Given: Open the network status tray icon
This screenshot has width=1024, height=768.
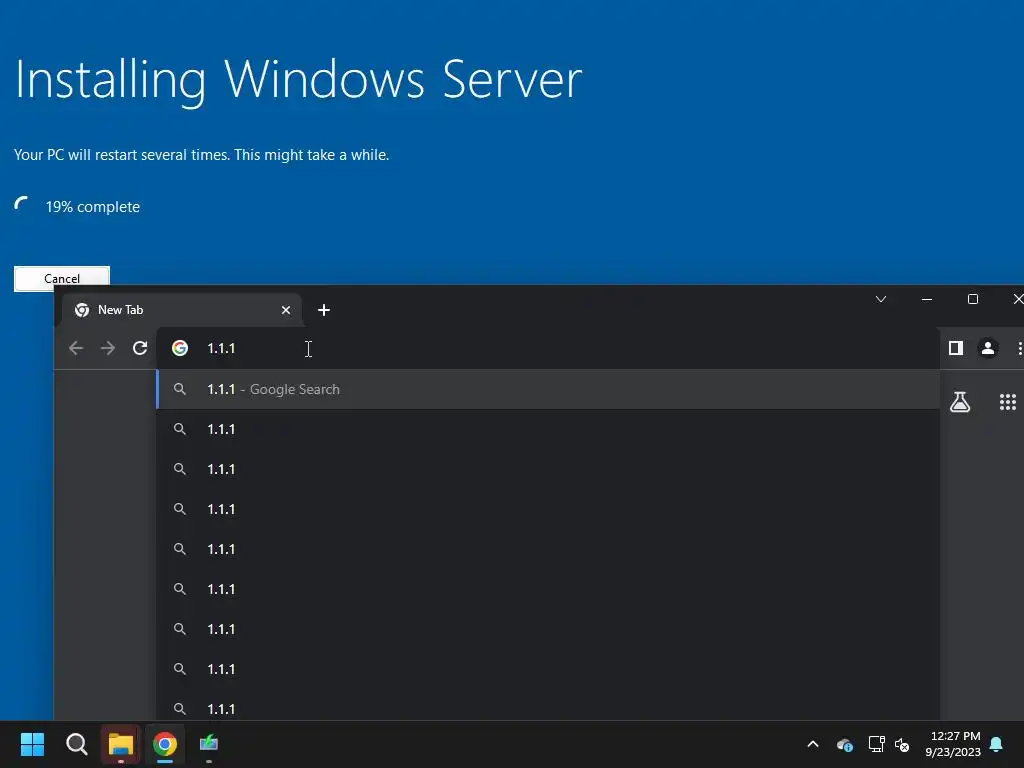Looking at the screenshot, I should [876, 744].
